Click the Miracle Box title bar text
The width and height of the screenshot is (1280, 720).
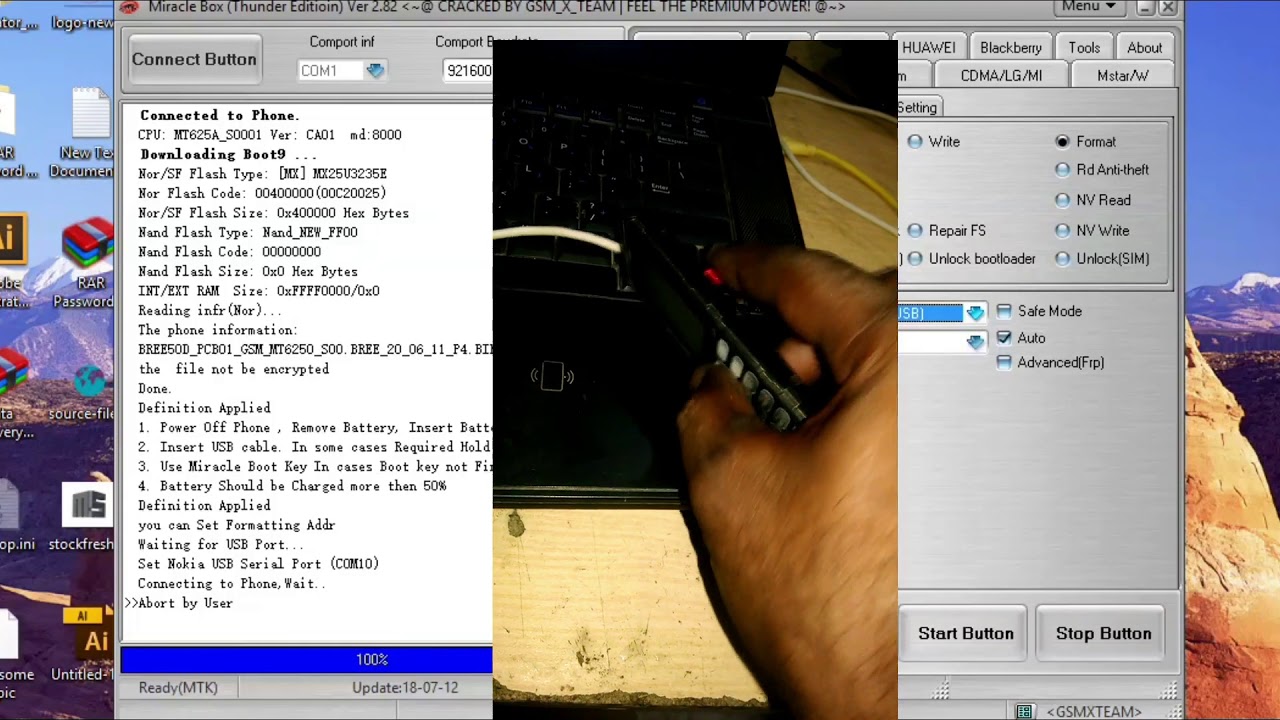[x=497, y=7]
